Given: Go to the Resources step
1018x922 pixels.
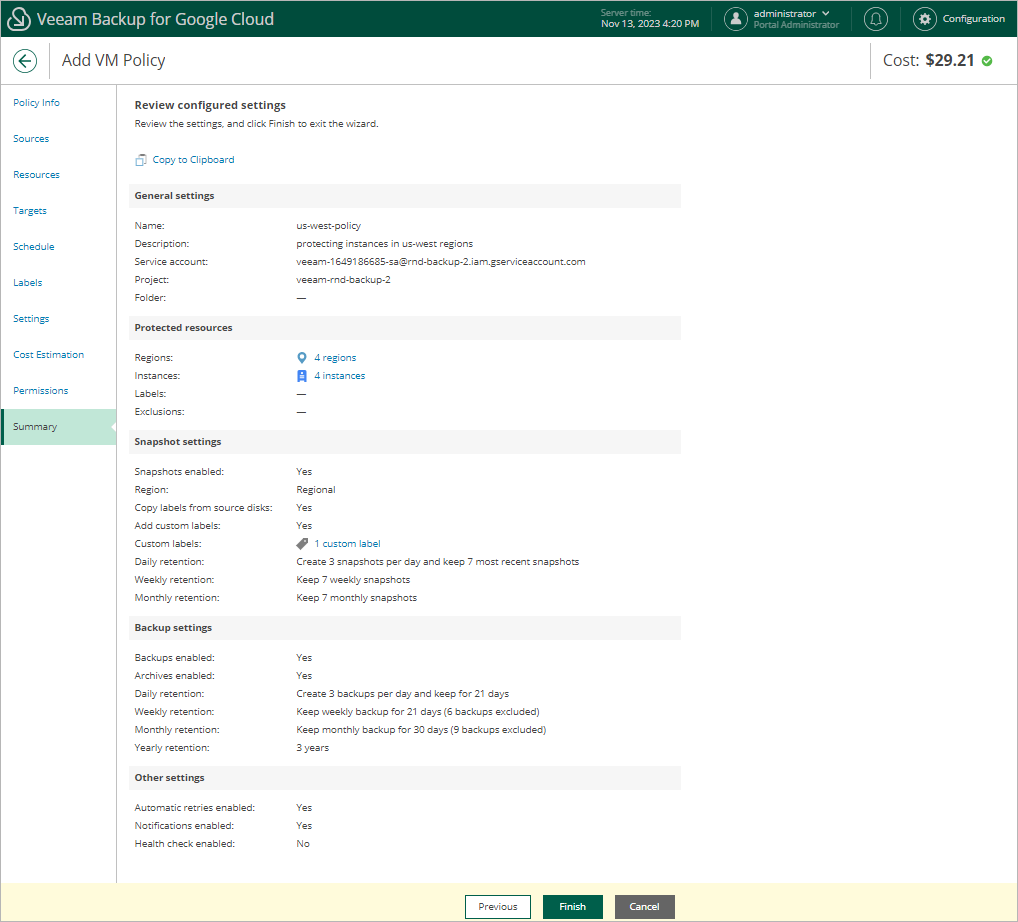Looking at the screenshot, I should tap(36, 175).
